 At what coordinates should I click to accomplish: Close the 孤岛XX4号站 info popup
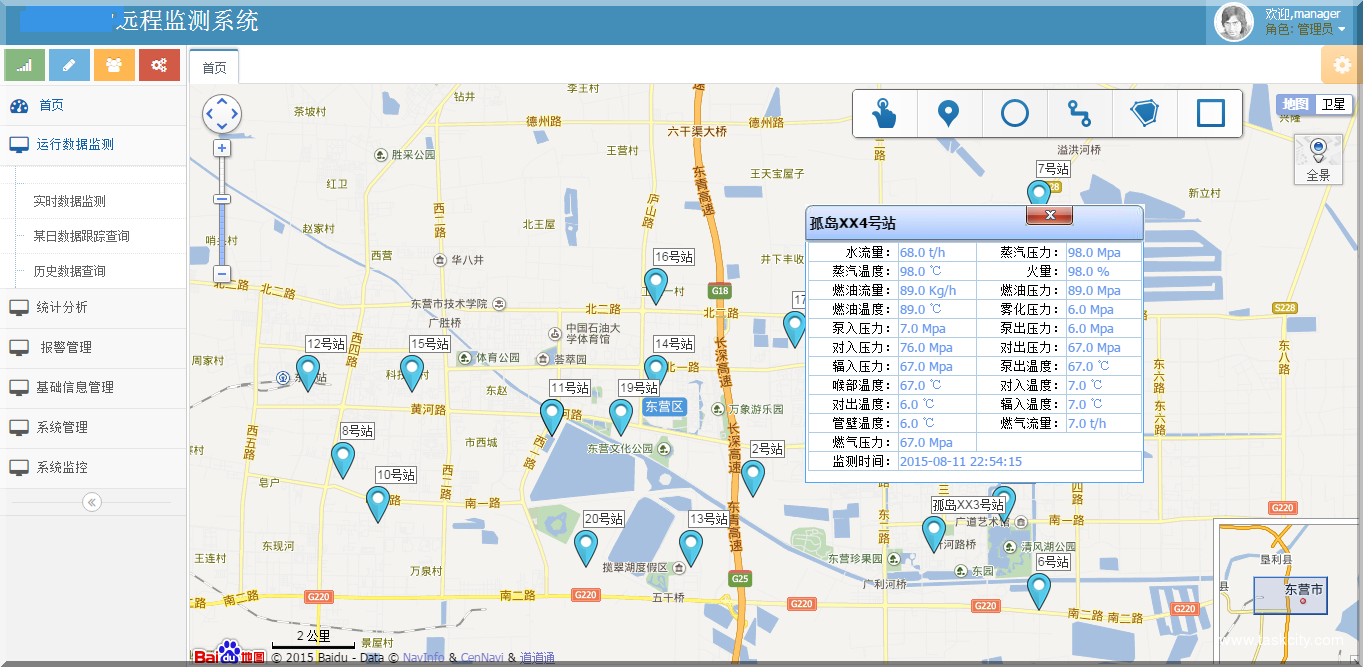pos(1049,215)
